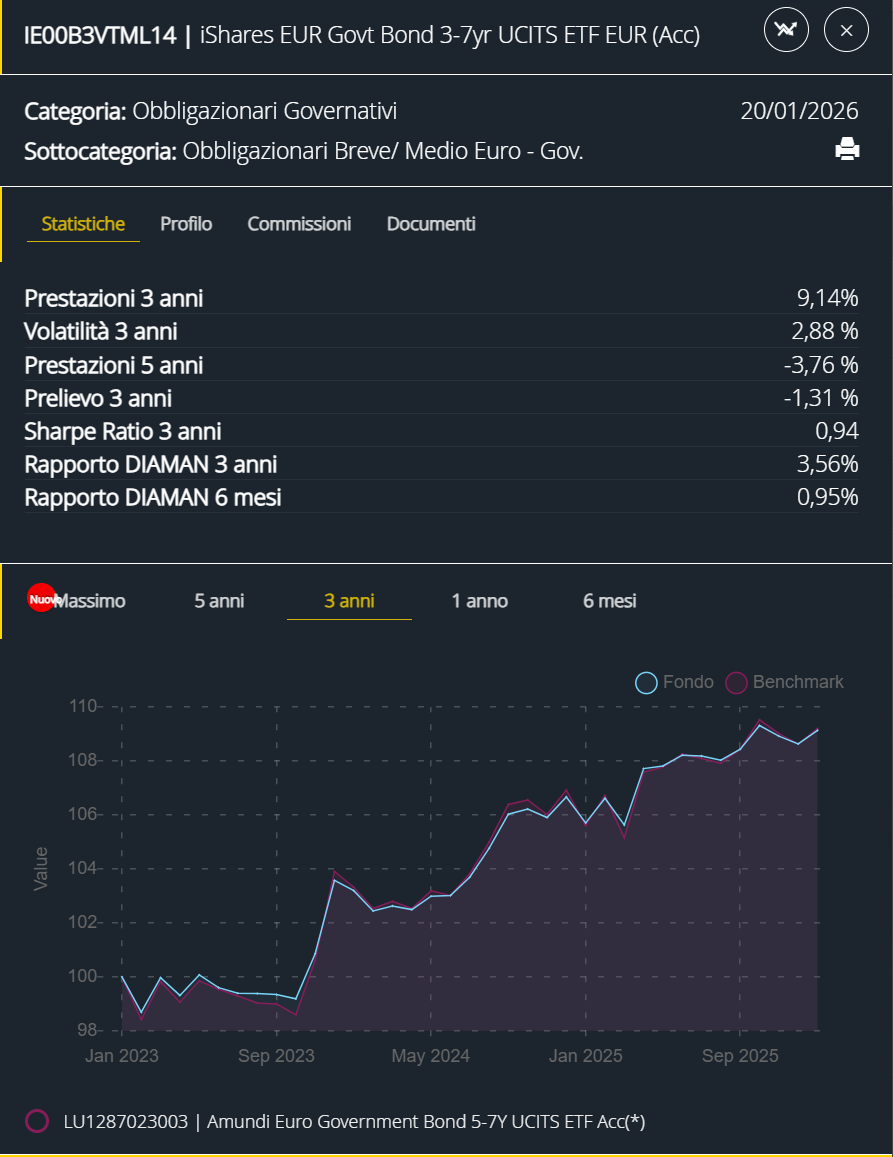Click the Amundi benchmark circle marker
Image resolution: width=893 pixels, height=1157 pixels.
click(37, 1121)
